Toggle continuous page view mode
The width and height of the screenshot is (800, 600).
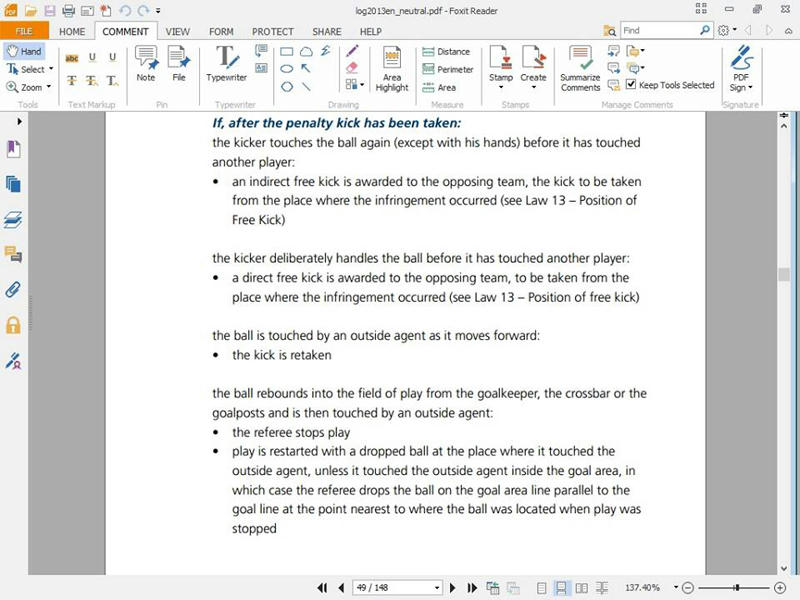pos(561,588)
